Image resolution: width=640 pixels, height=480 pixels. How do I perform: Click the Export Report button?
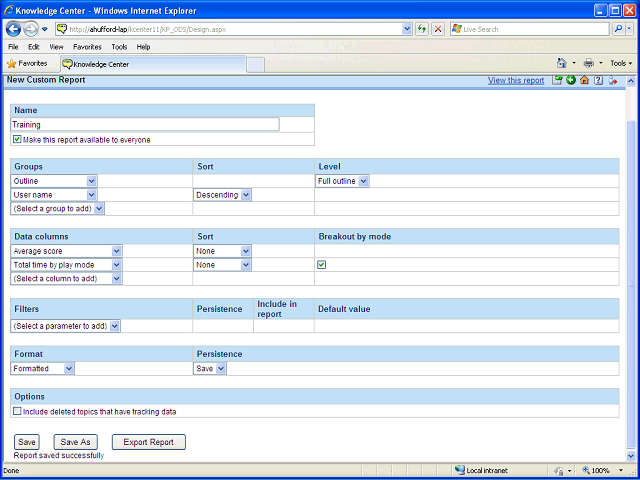149,442
